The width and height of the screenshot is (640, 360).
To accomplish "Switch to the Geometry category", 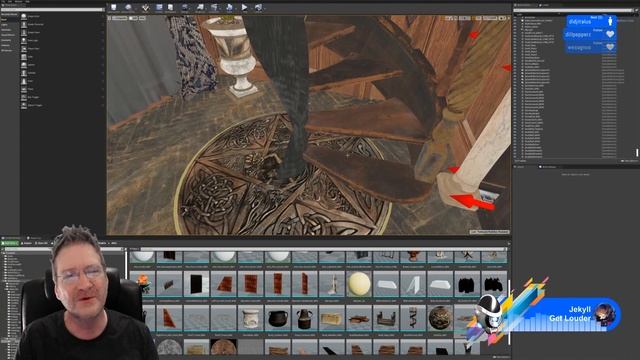I will (6, 40).
